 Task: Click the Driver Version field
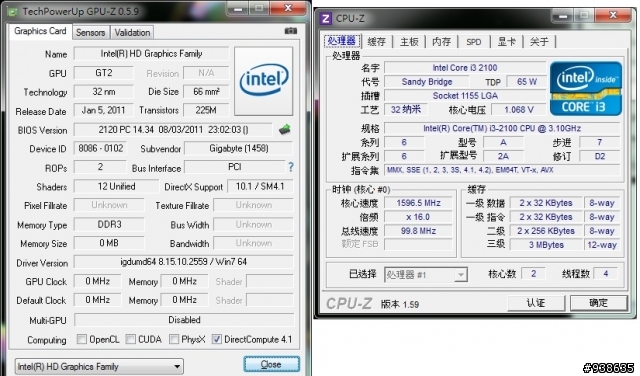[x=184, y=262]
